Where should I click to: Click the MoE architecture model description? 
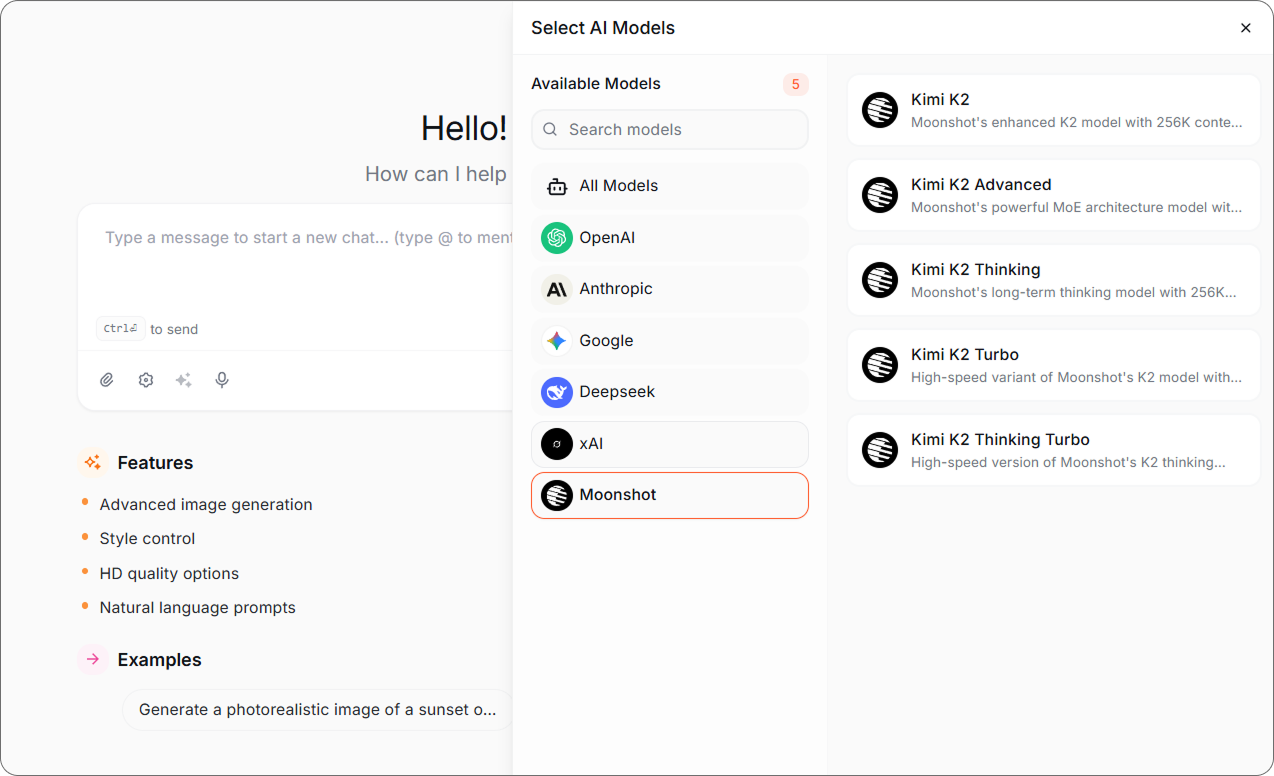click(1077, 207)
